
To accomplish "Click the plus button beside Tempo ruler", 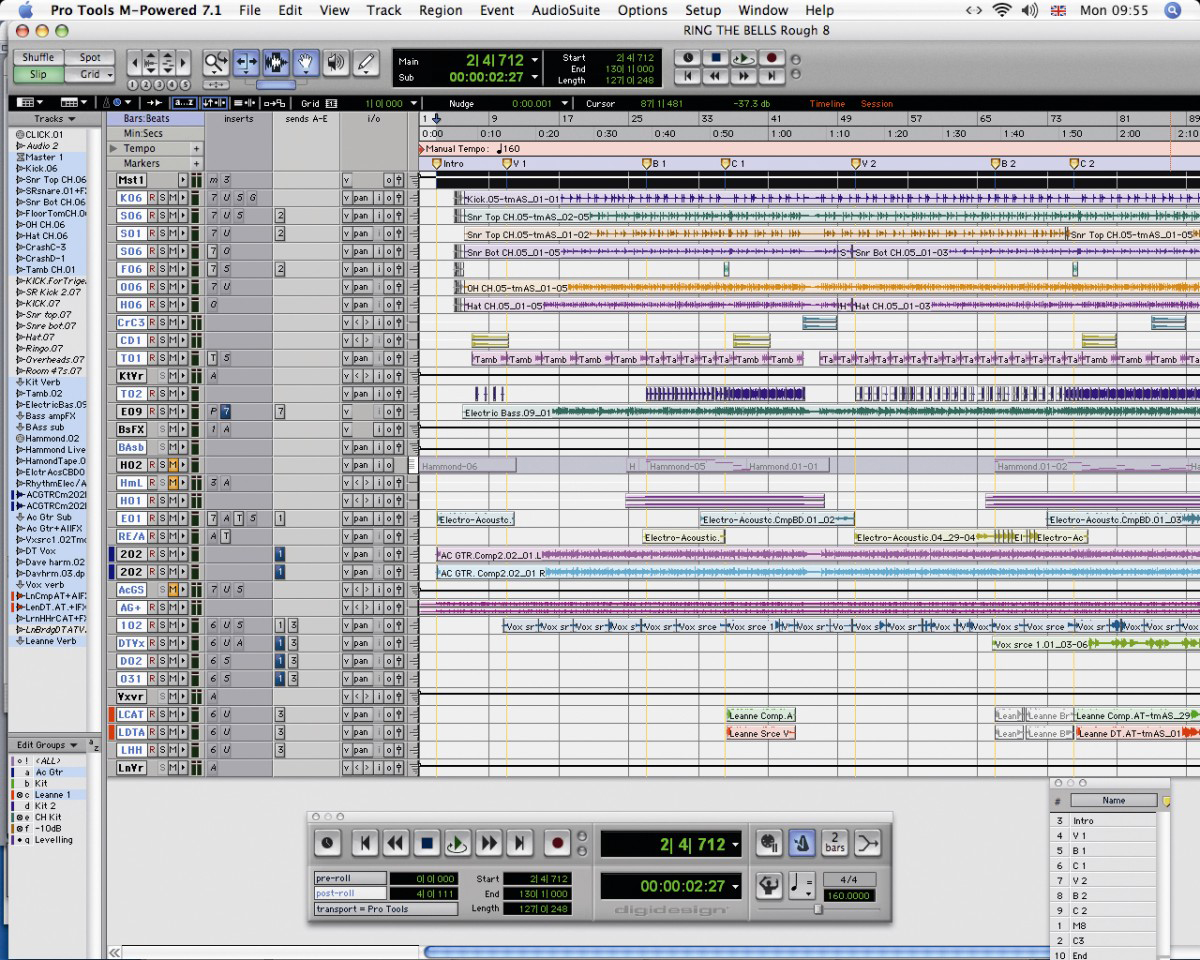I will 196,149.
